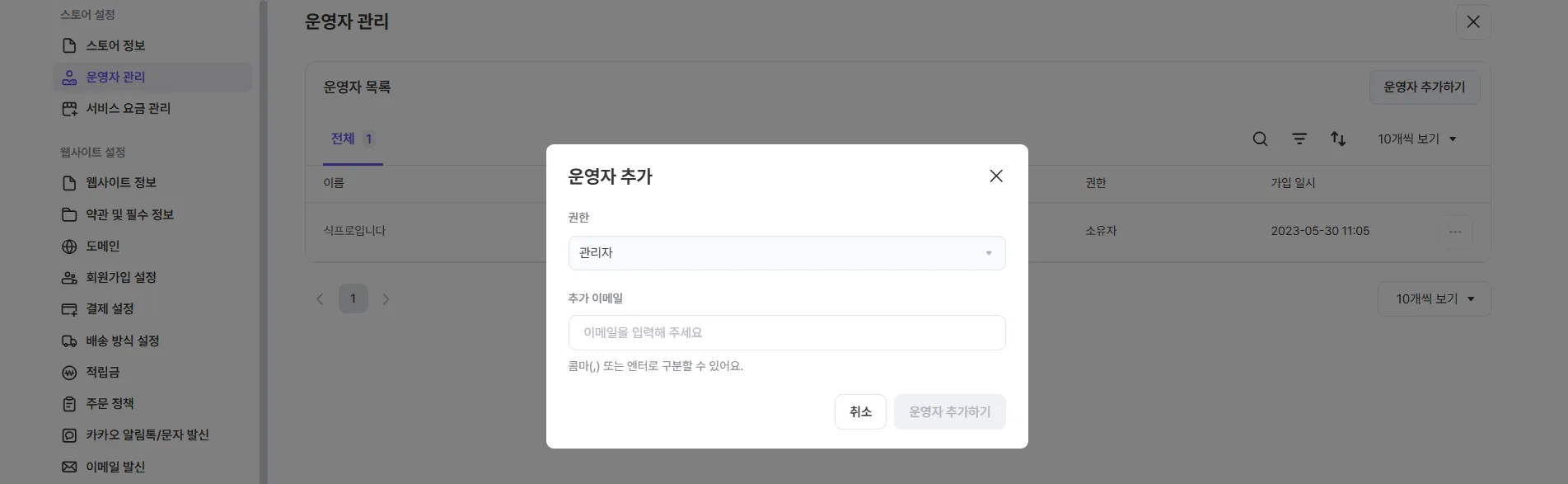Click the 추가 이메일 input field

click(786, 332)
